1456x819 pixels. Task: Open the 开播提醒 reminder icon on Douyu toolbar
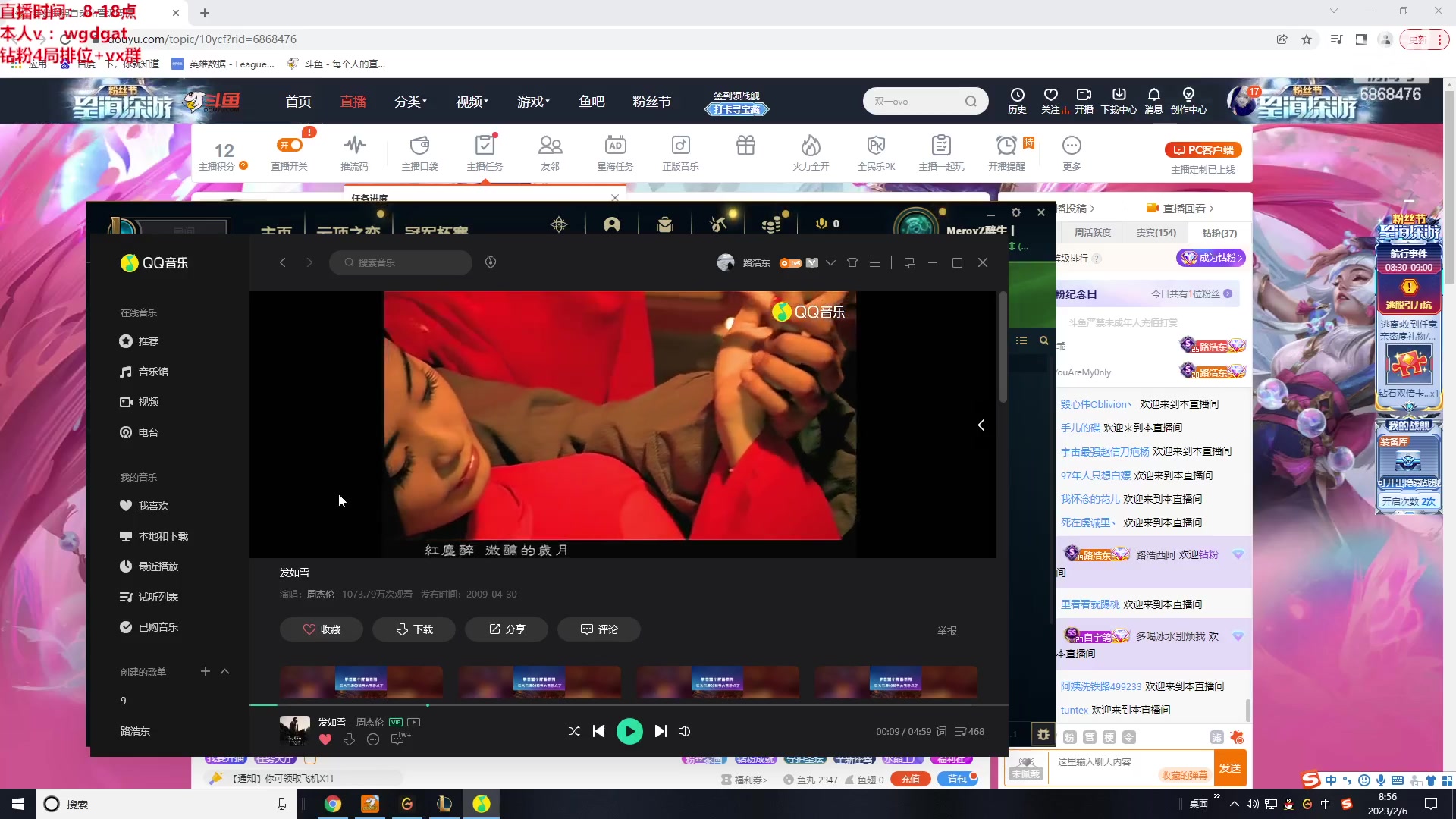[1006, 152]
